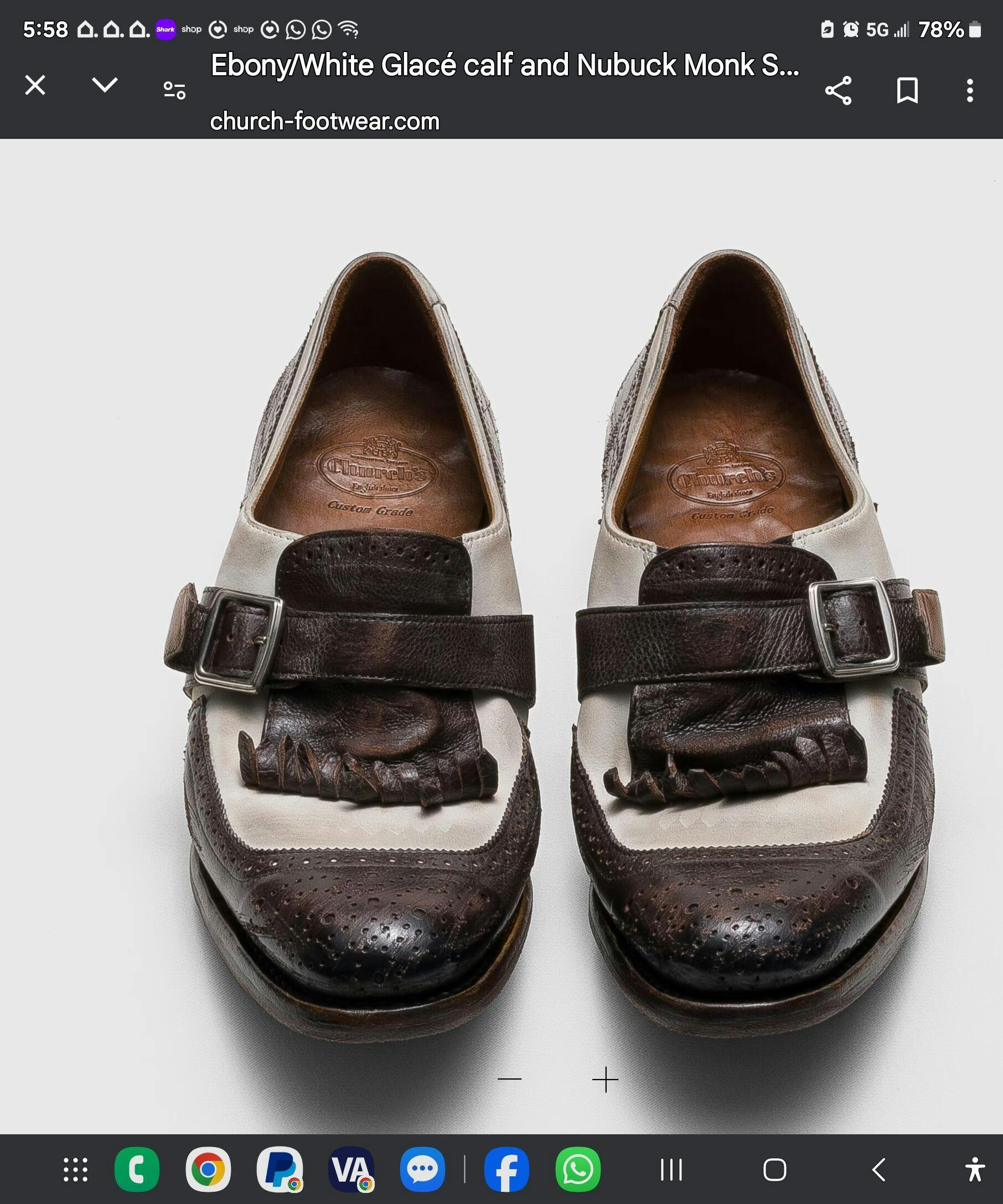Open the app drawer grid

(x=76, y=1170)
